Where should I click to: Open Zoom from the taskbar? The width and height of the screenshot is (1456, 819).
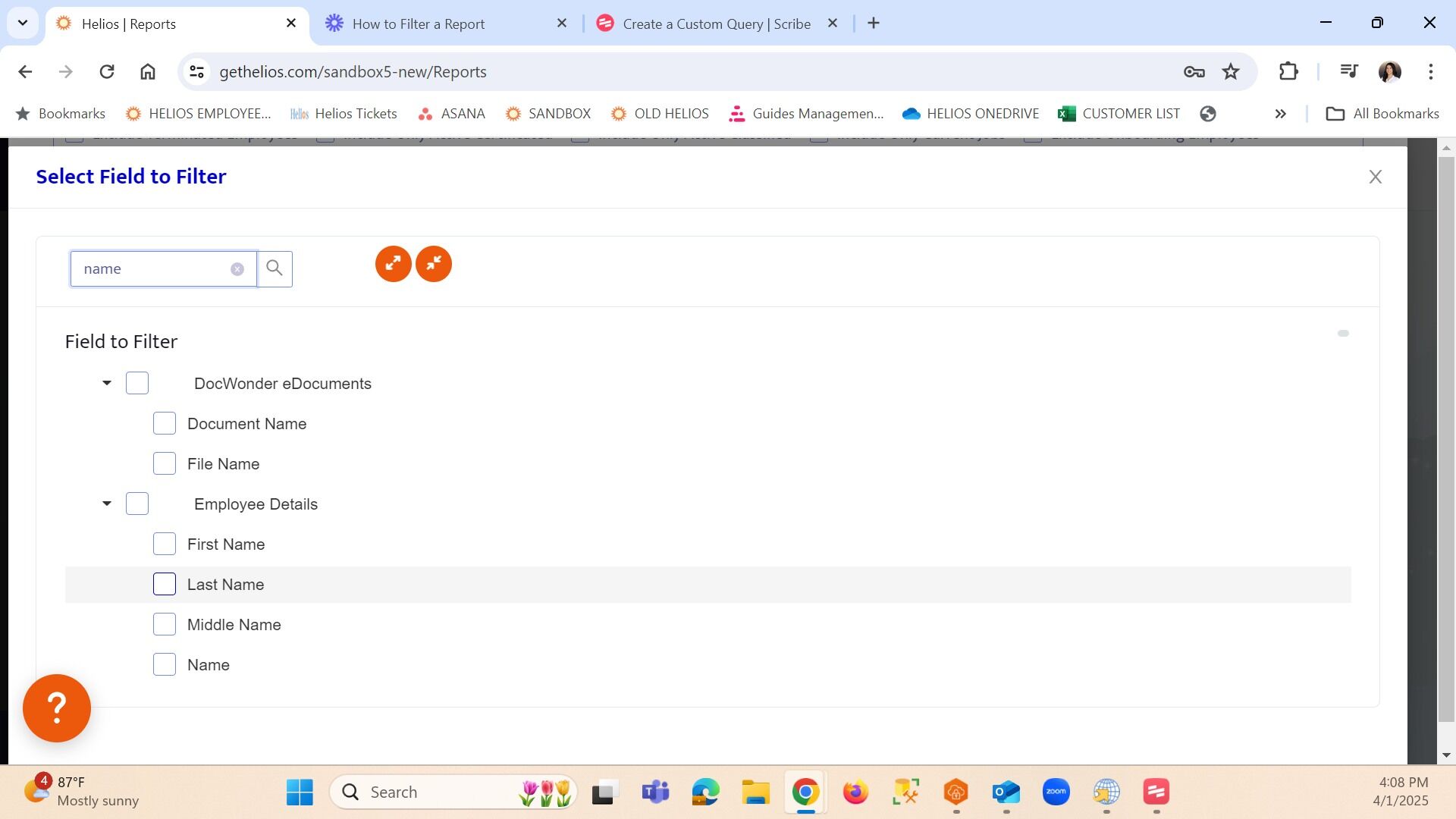point(1056,792)
